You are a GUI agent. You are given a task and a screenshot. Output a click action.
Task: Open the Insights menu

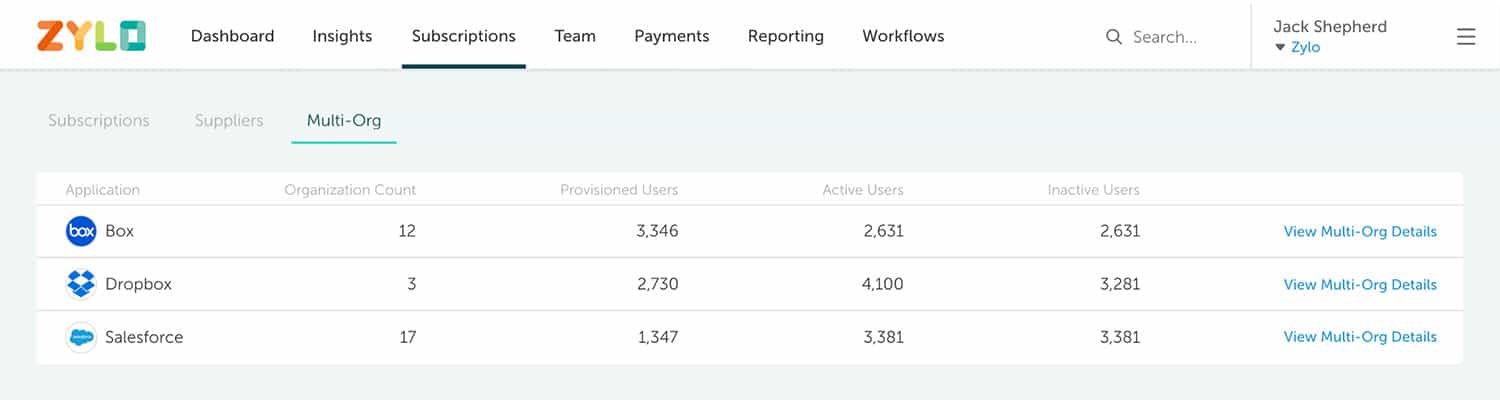(x=342, y=36)
